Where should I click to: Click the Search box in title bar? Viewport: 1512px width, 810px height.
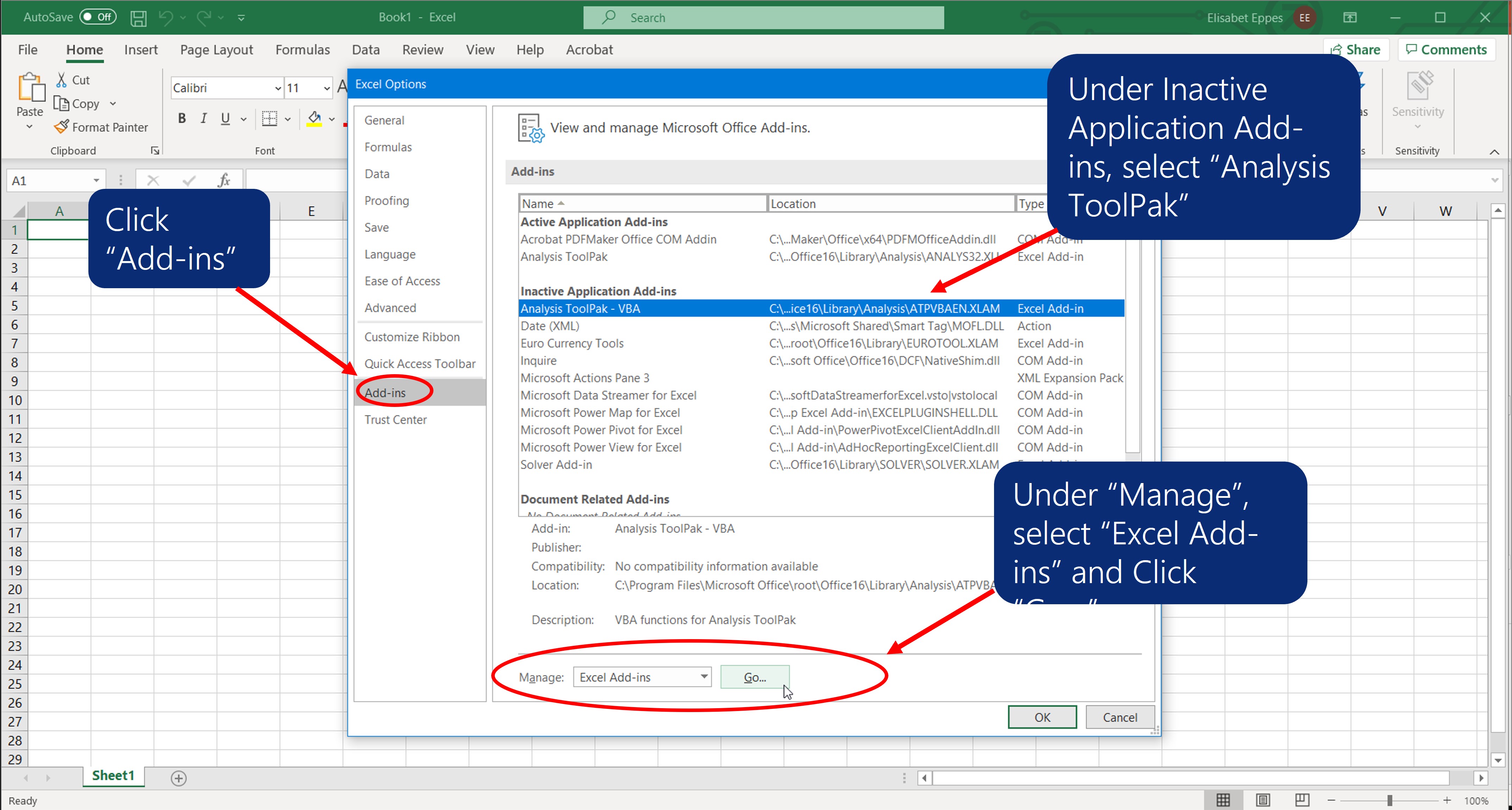[x=764, y=18]
